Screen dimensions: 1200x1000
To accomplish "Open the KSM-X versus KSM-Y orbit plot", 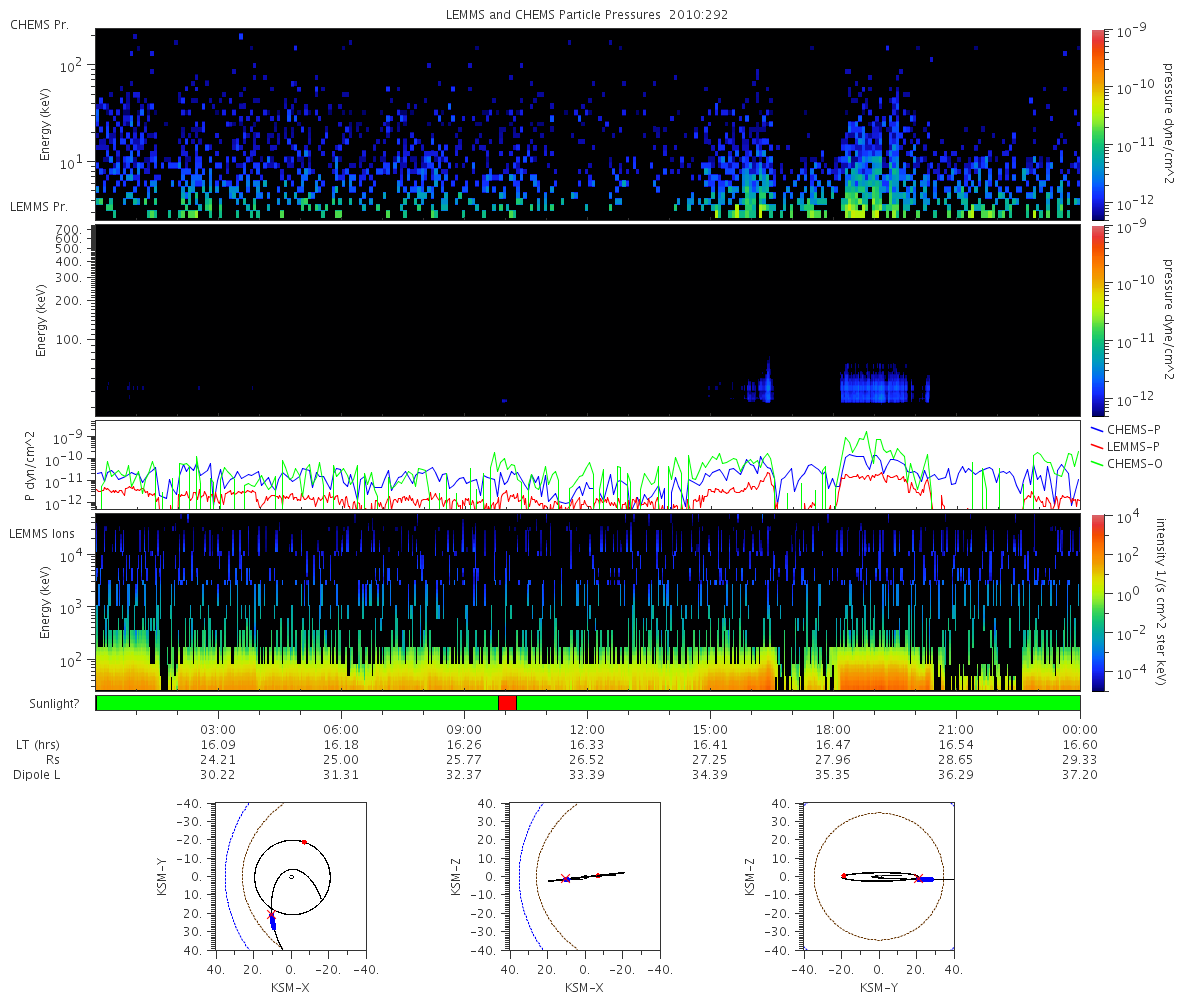I will (x=291, y=876).
